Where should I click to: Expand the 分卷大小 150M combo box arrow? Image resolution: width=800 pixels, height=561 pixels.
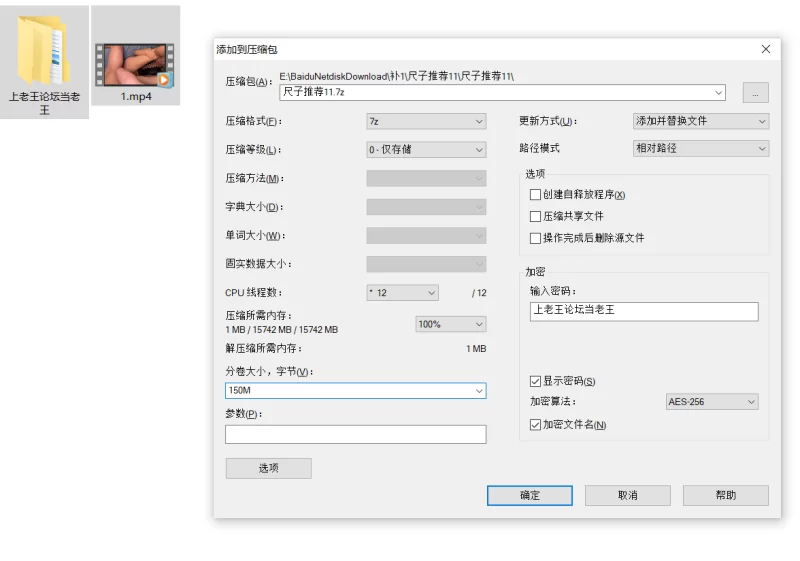tap(479, 391)
